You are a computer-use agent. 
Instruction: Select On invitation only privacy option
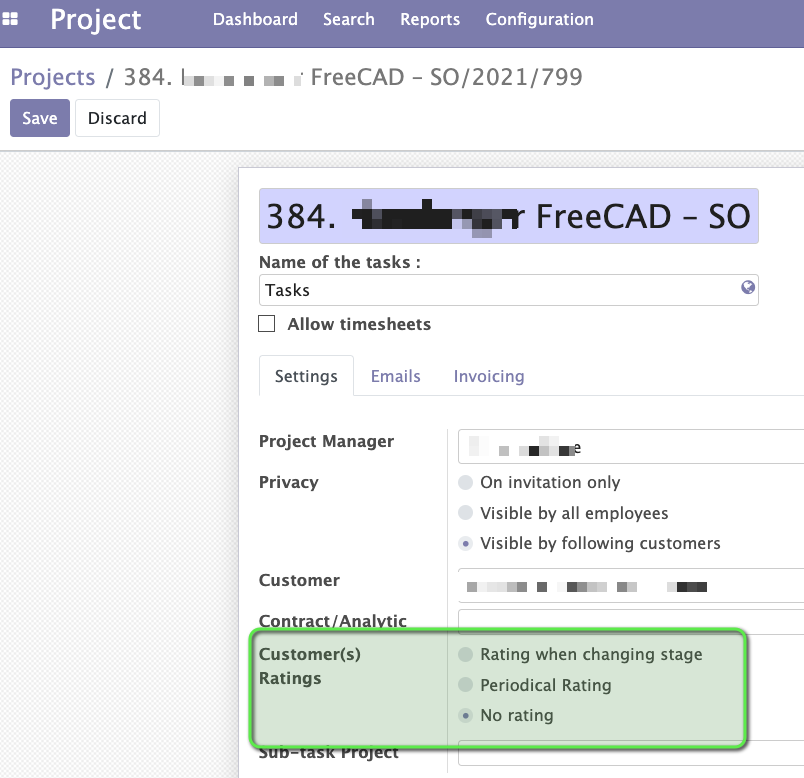pos(465,482)
